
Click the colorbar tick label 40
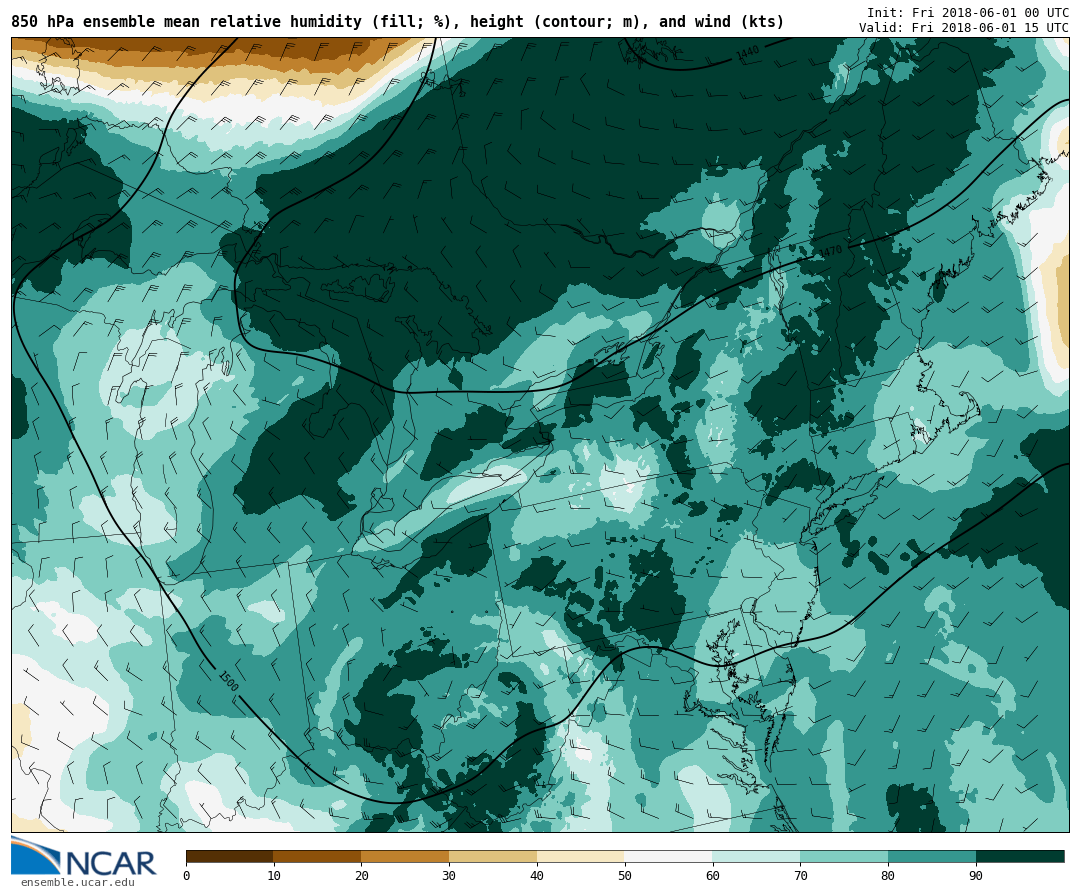537,876
